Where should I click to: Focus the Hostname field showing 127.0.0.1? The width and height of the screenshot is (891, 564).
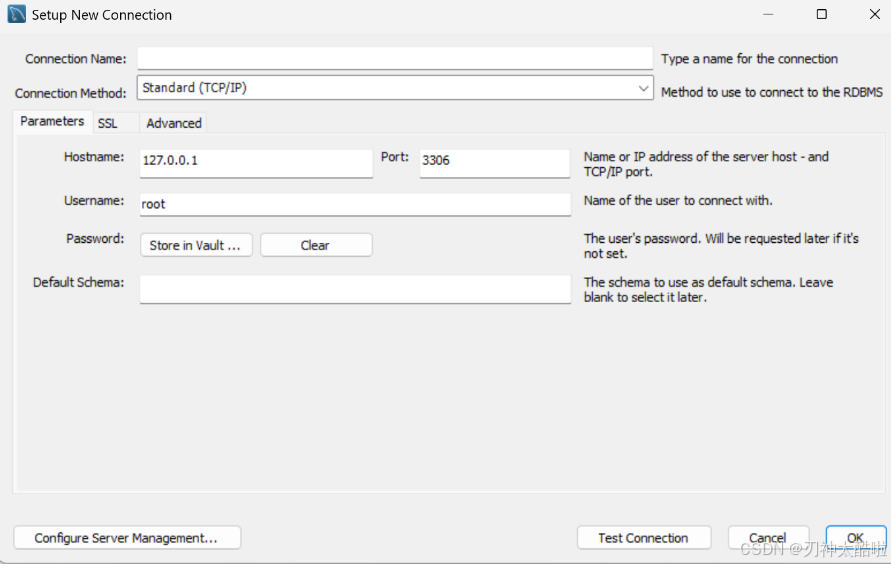pos(256,164)
